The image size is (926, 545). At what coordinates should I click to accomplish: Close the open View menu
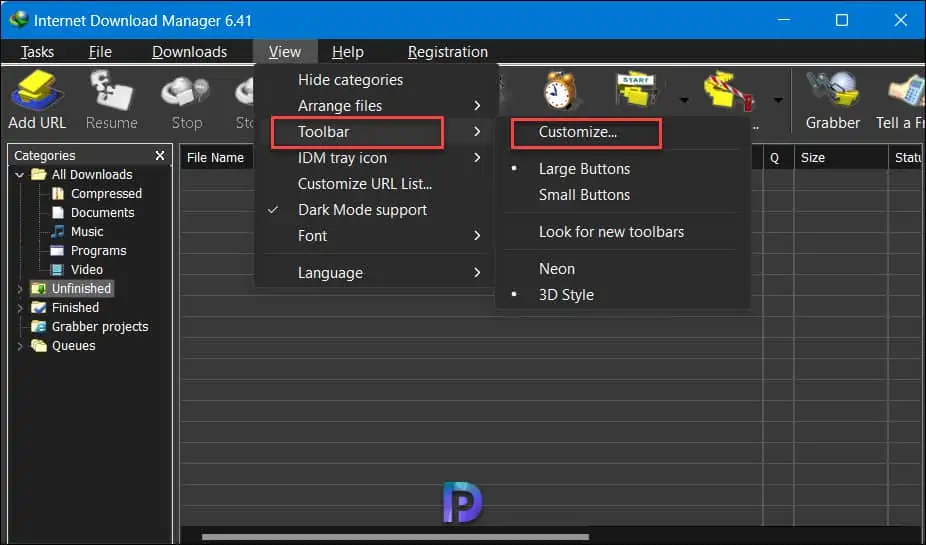[285, 52]
